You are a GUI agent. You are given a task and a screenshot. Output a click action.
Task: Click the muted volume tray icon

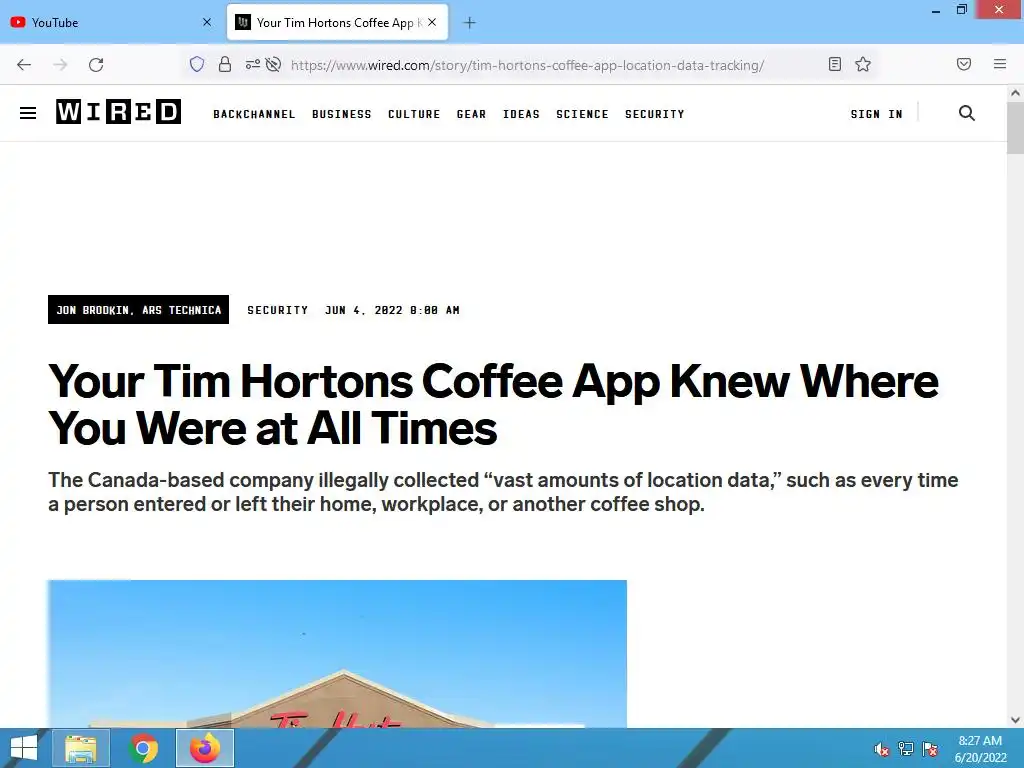point(882,749)
